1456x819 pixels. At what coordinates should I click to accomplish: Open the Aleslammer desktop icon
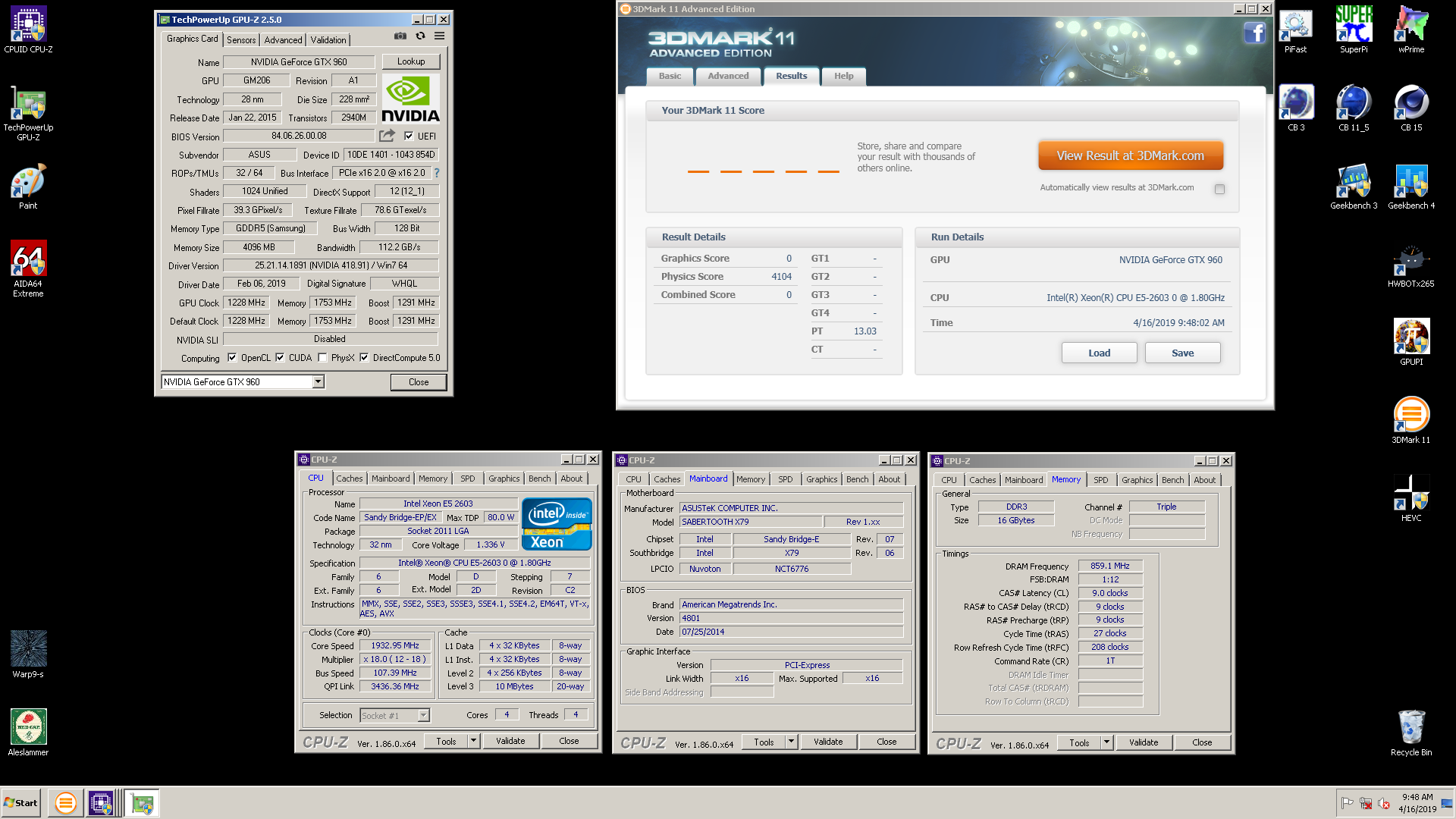click(x=28, y=732)
